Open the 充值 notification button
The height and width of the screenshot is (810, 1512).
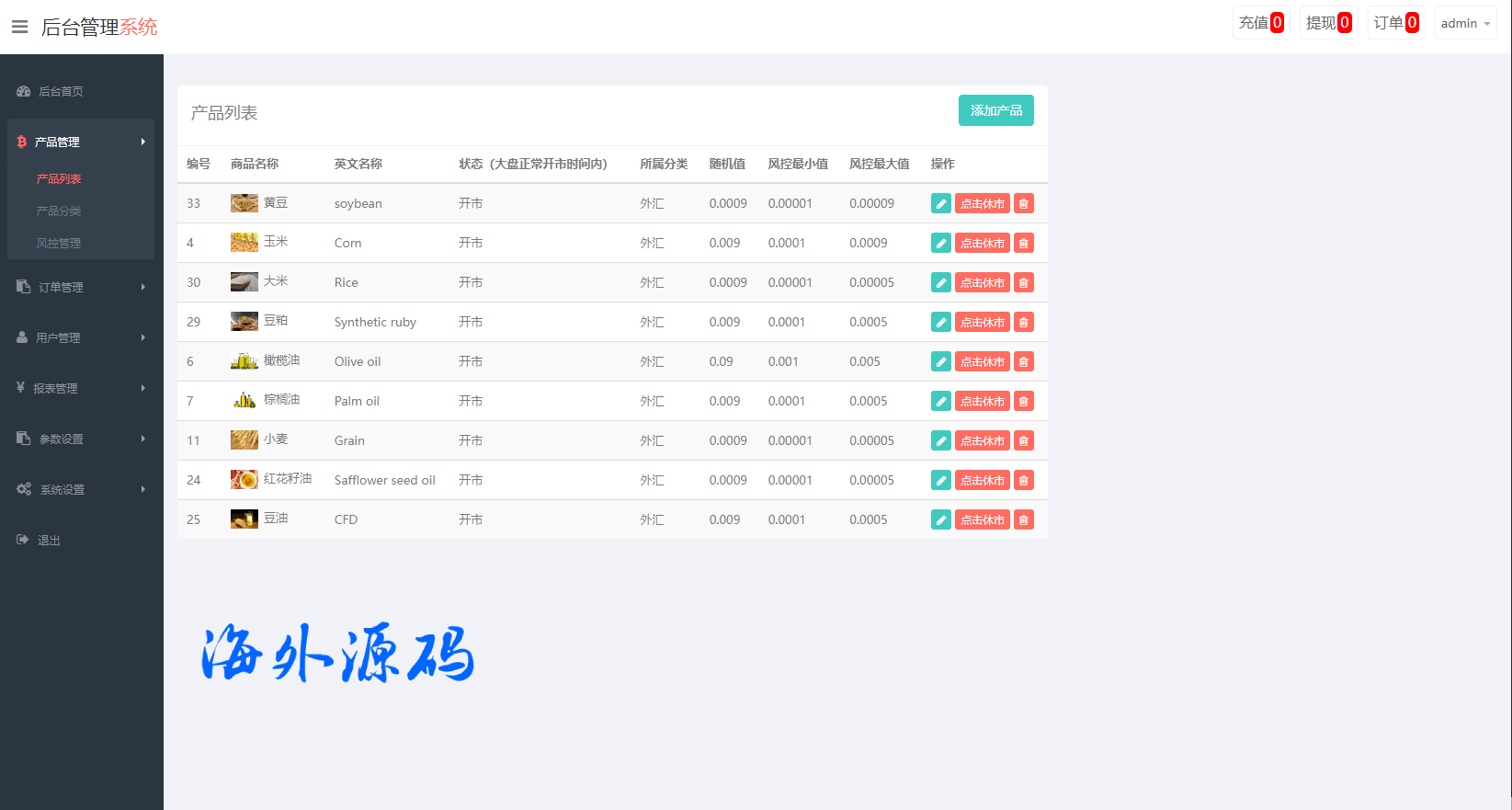point(1260,23)
